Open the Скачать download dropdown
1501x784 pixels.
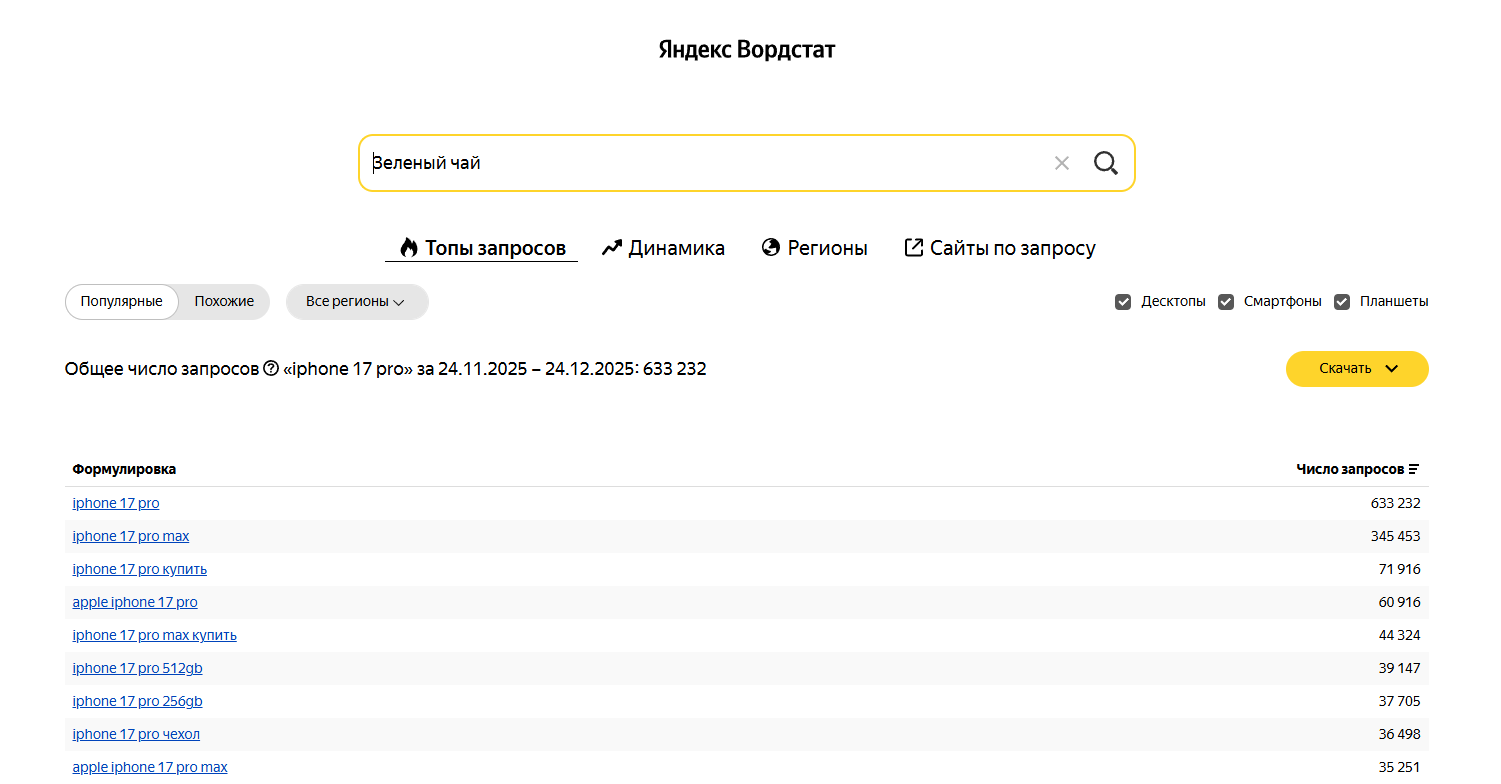1357,369
